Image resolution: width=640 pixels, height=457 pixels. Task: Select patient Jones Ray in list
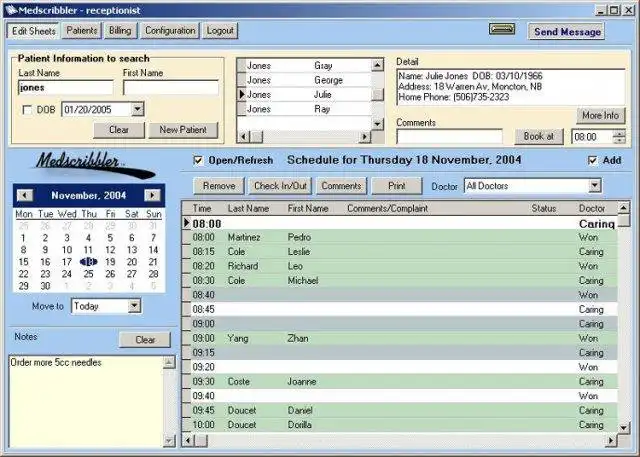pos(304,109)
